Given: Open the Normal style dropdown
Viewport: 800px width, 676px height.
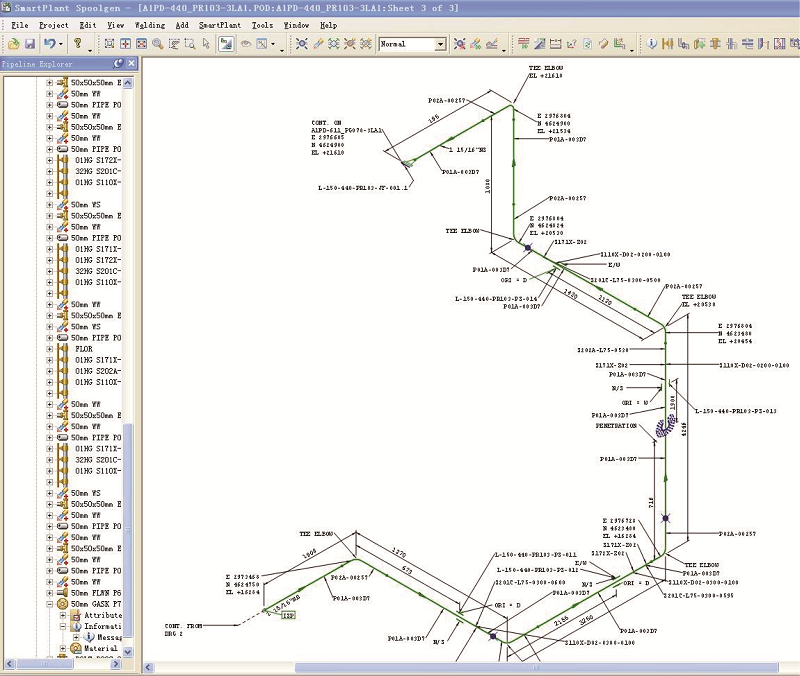Looking at the screenshot, I should (x=440, y=44).
